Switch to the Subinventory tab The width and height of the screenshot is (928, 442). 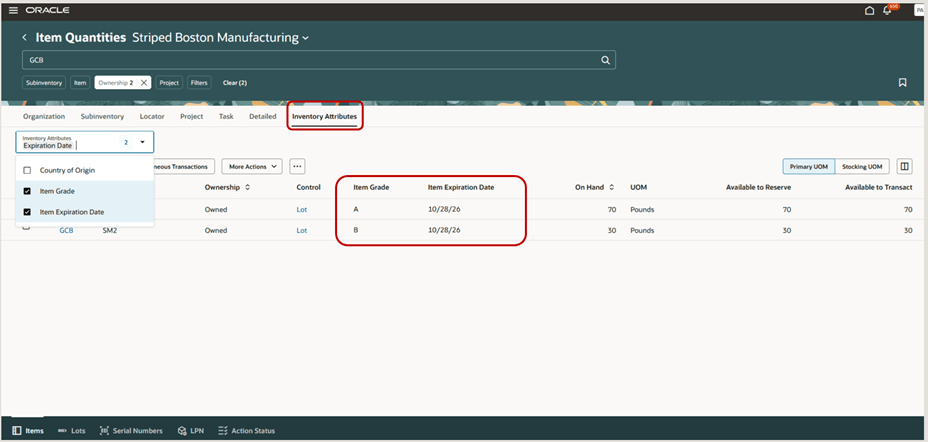tap(102, 117)
